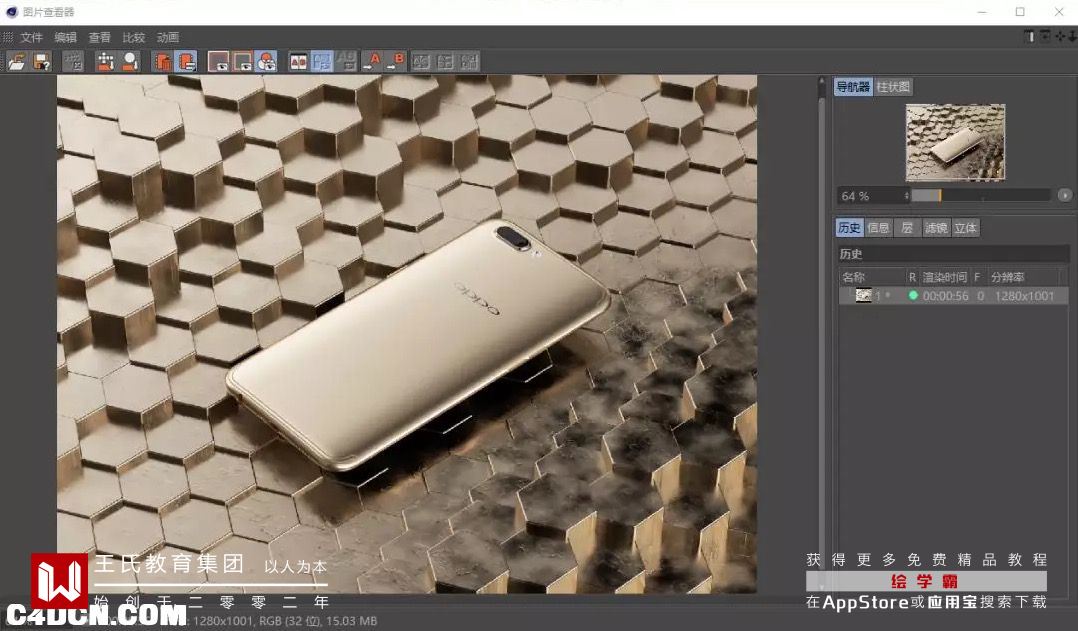The height and width of the screenshot is (631, 1078).
Task: Click the first panel layout icon at top right
Action: [1029, 36]
